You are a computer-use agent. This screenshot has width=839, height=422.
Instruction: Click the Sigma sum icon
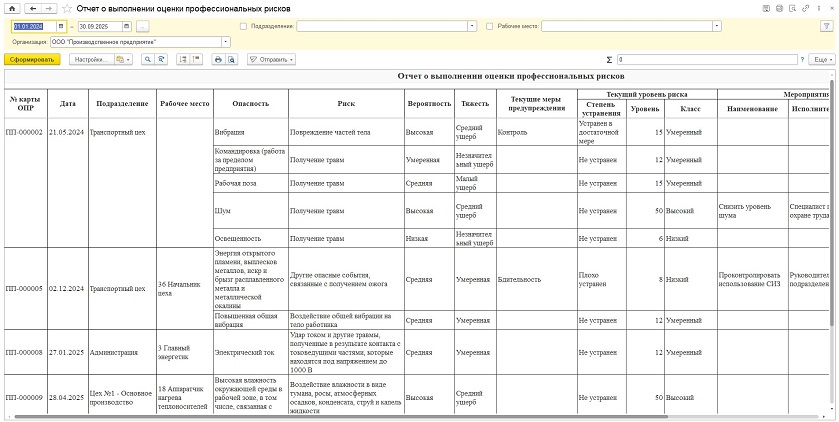(609, 60)
